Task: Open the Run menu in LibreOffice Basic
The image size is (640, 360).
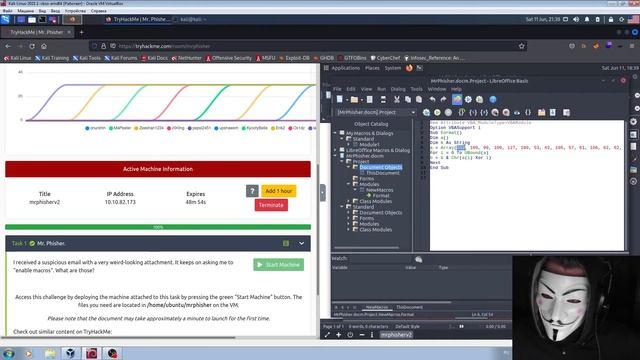Action: [381, 89]
